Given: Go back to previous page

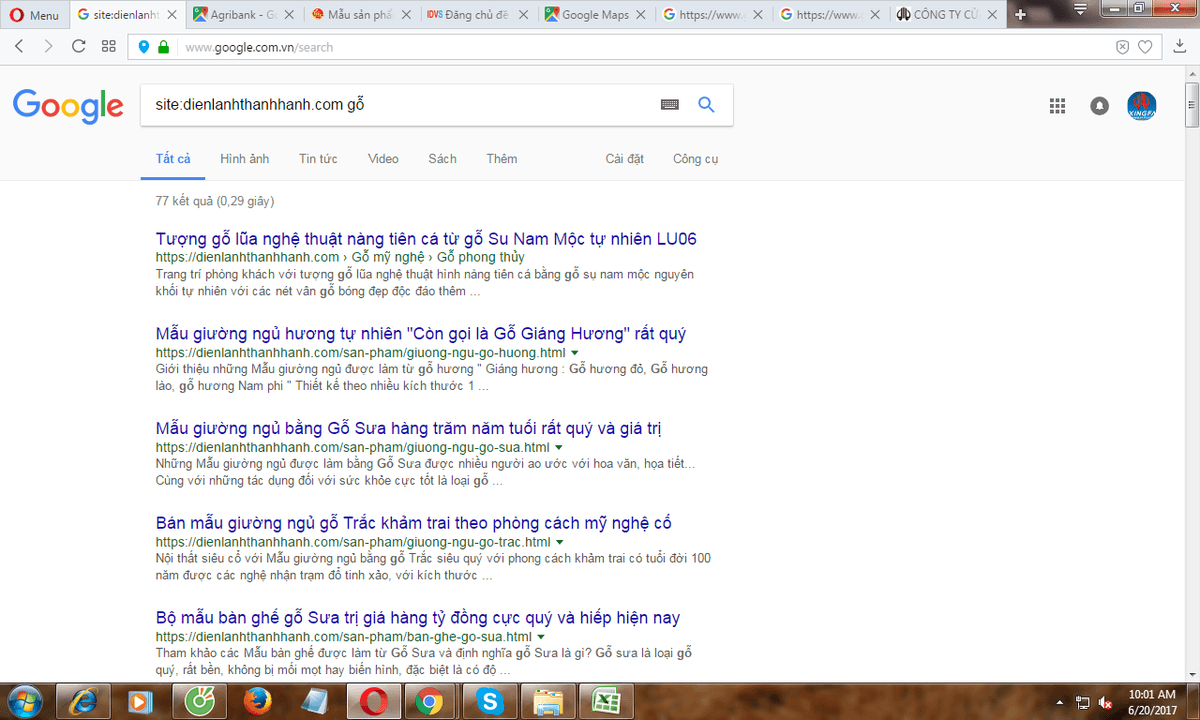Looking at the screenshot, I should (21, 47).
